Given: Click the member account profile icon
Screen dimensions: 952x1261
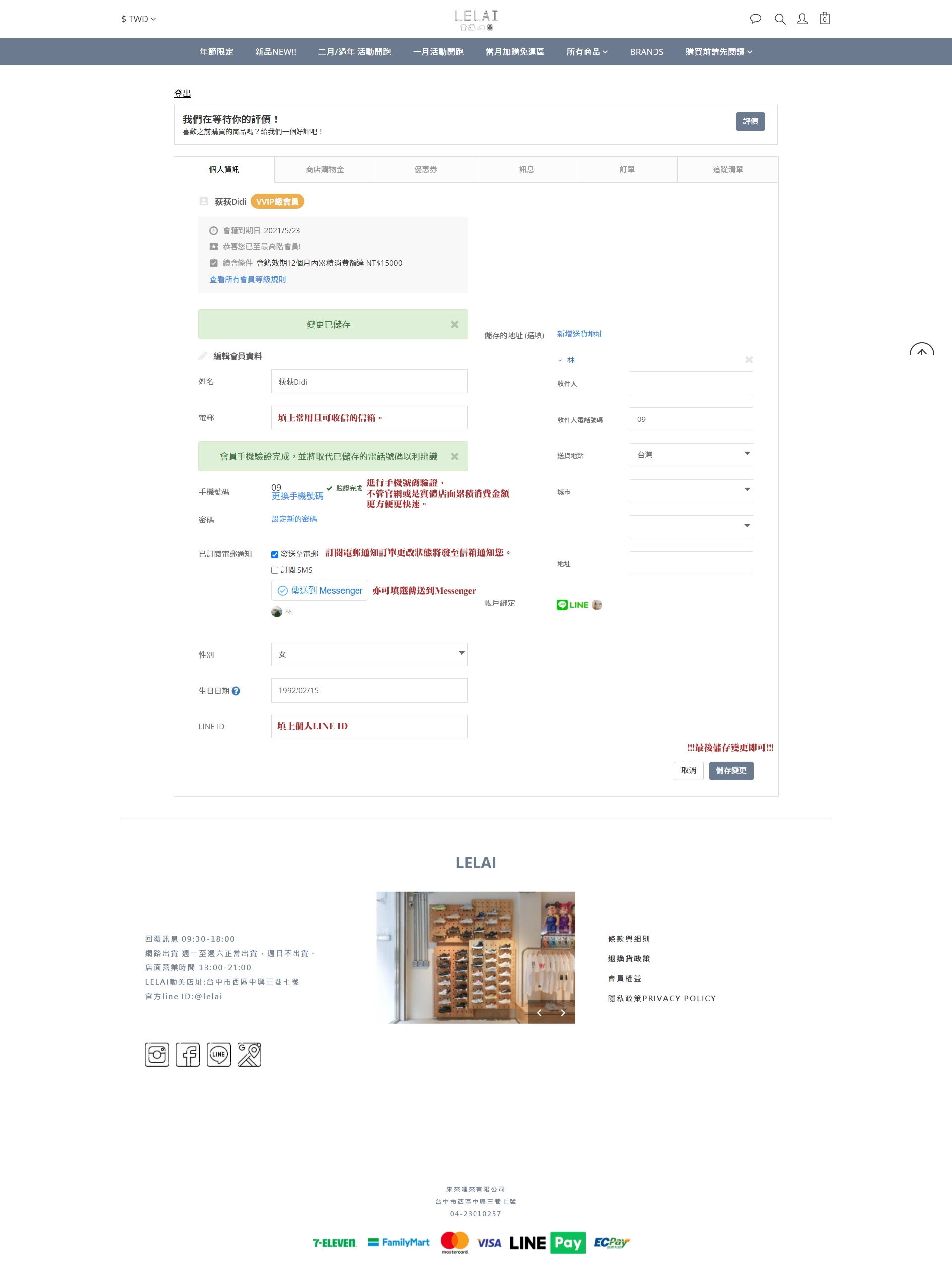Looking at the screenshot, I should [801, 19].
